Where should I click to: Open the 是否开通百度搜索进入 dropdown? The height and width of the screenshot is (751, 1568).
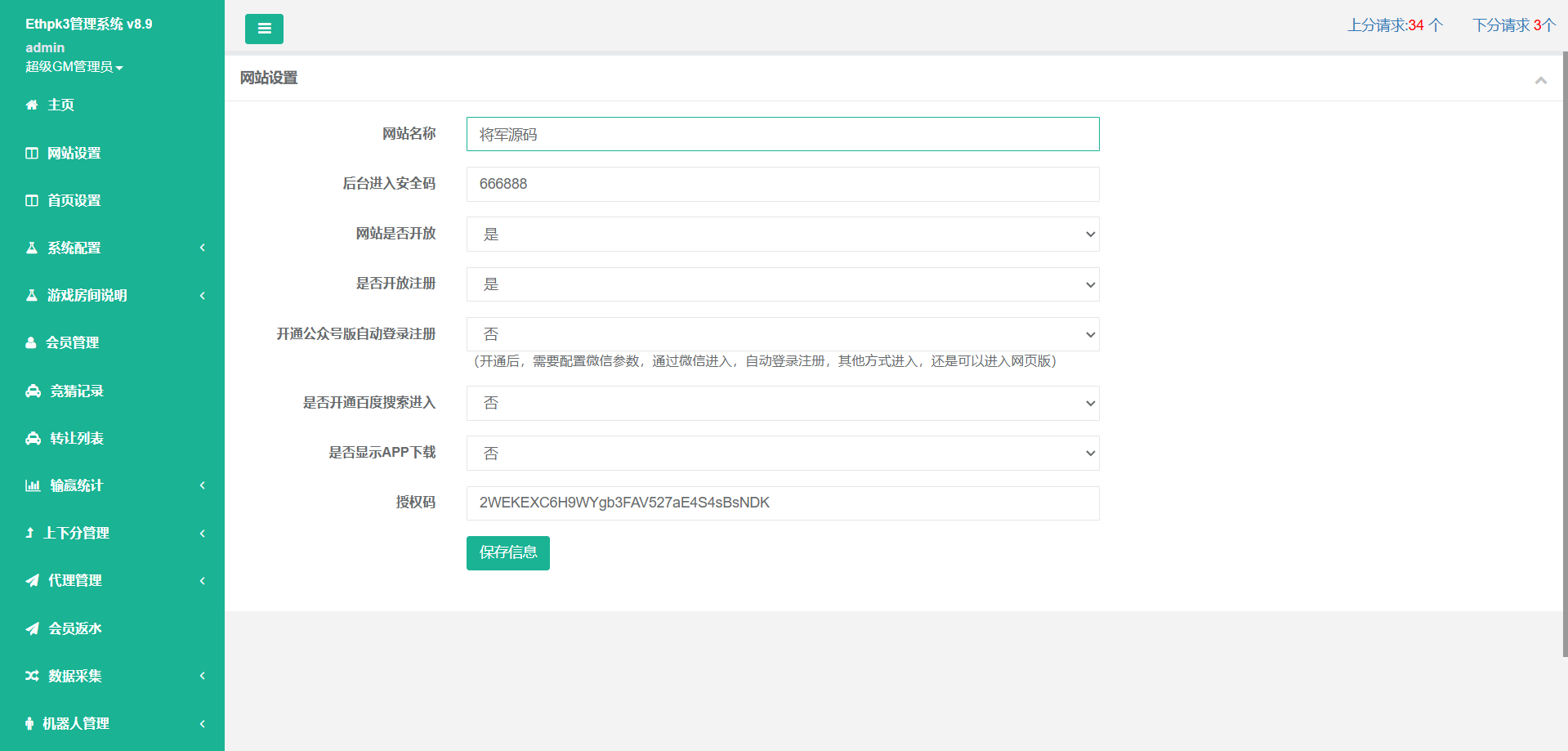tap(782, 403)
